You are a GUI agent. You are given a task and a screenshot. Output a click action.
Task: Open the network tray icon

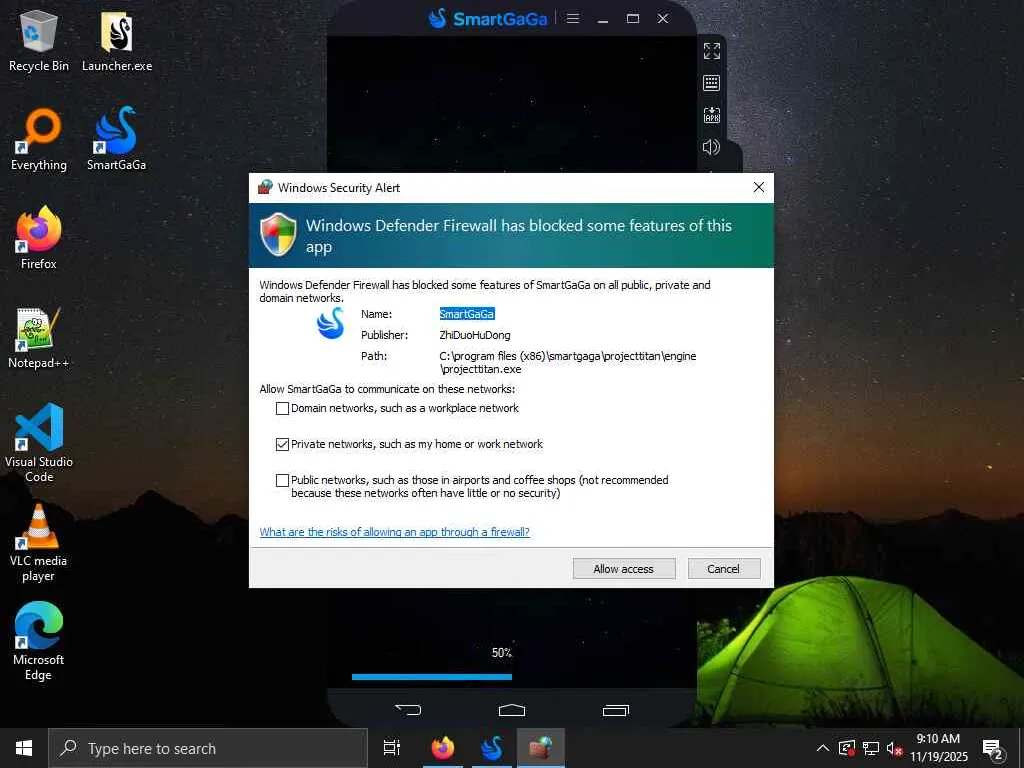point(871,748)
